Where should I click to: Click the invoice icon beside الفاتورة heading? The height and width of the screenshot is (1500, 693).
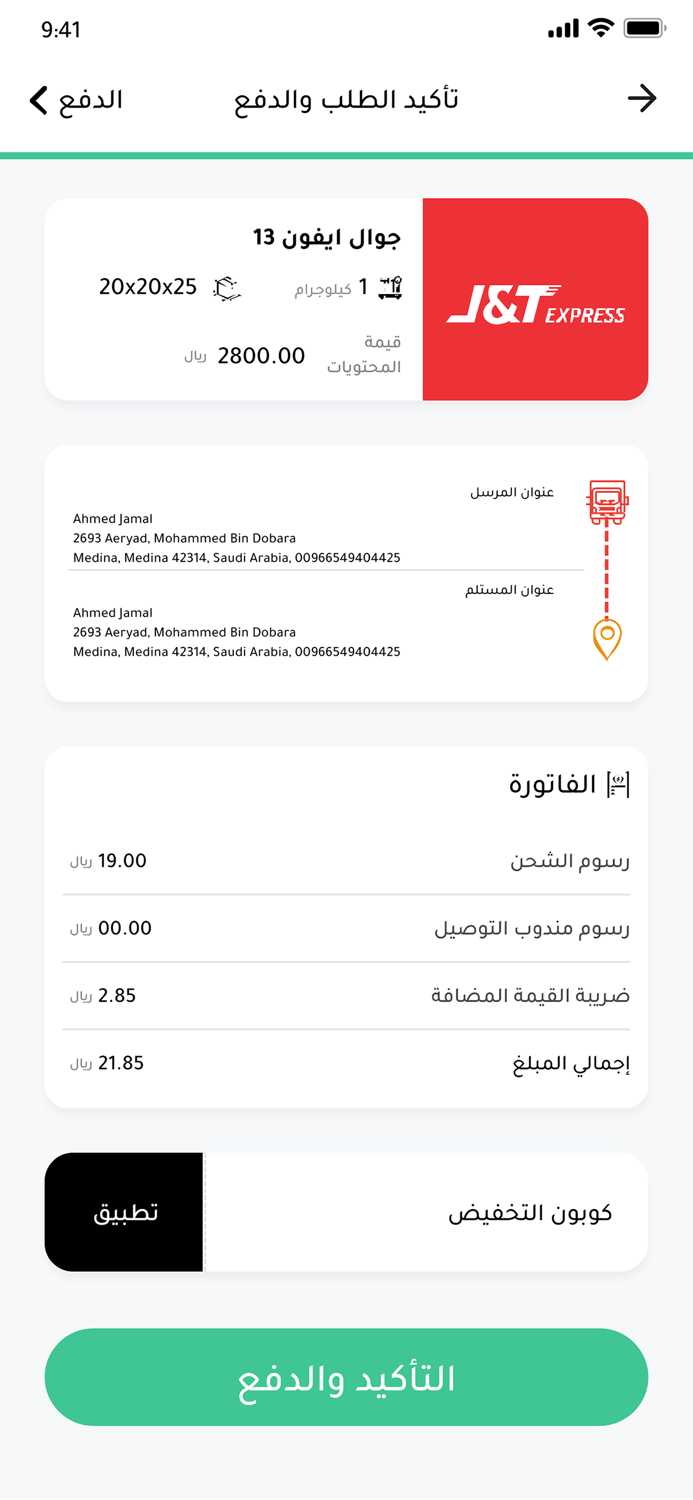620,783
